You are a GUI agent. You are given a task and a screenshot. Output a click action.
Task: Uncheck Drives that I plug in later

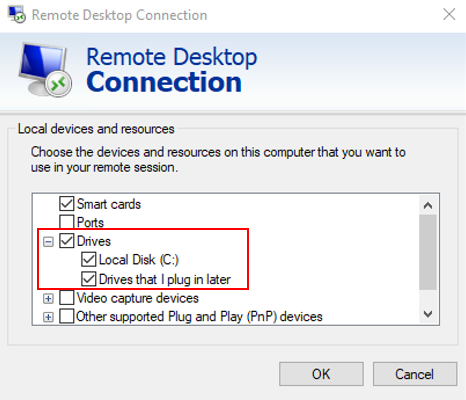[x=89, y=279]
